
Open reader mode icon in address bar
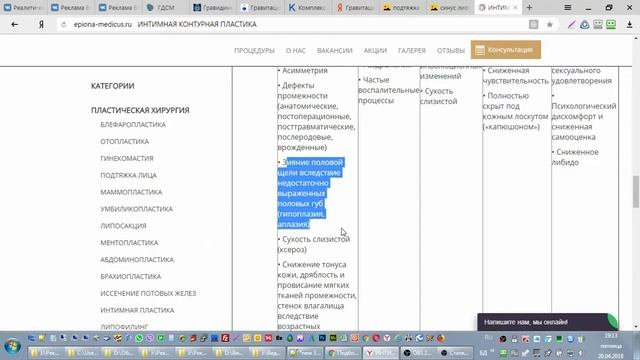(533, 24)
